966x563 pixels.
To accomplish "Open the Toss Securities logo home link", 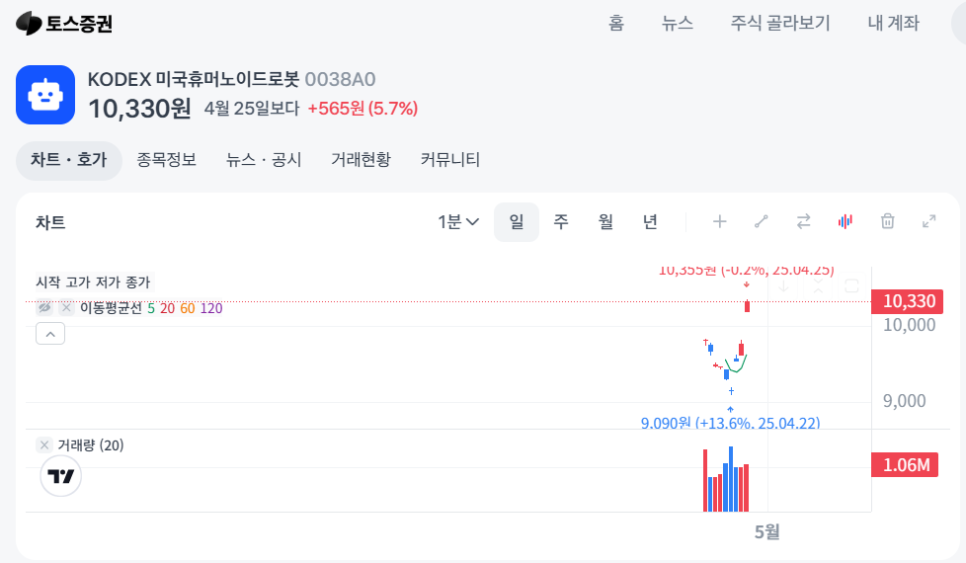I will (x=64, y=23).
